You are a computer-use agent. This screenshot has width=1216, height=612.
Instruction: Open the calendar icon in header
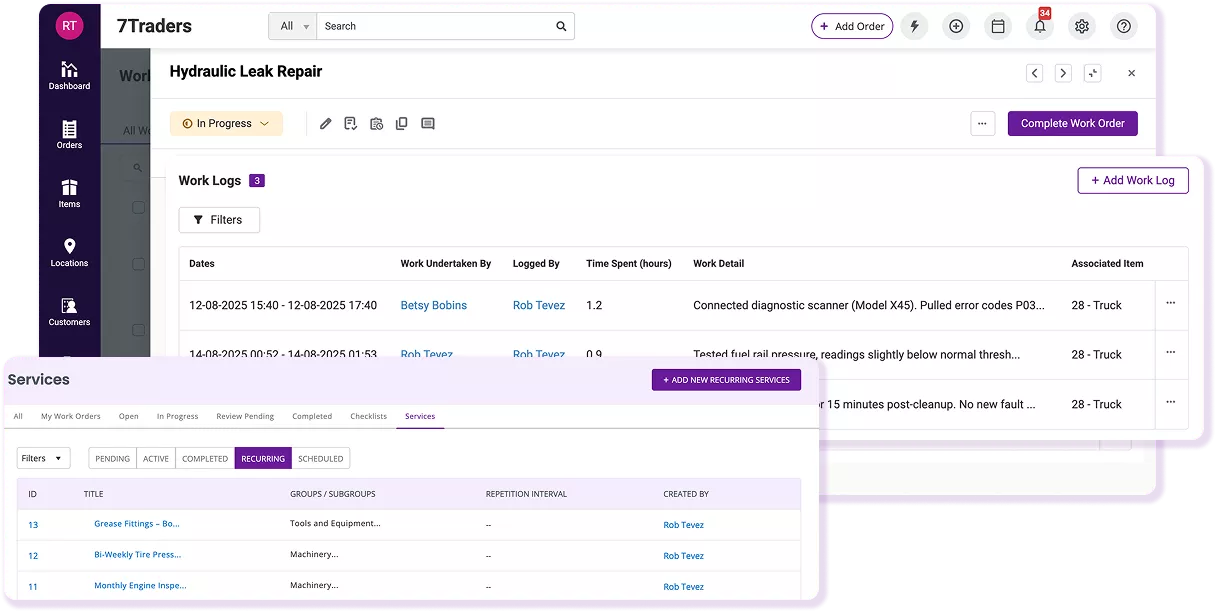click(998, 27)
